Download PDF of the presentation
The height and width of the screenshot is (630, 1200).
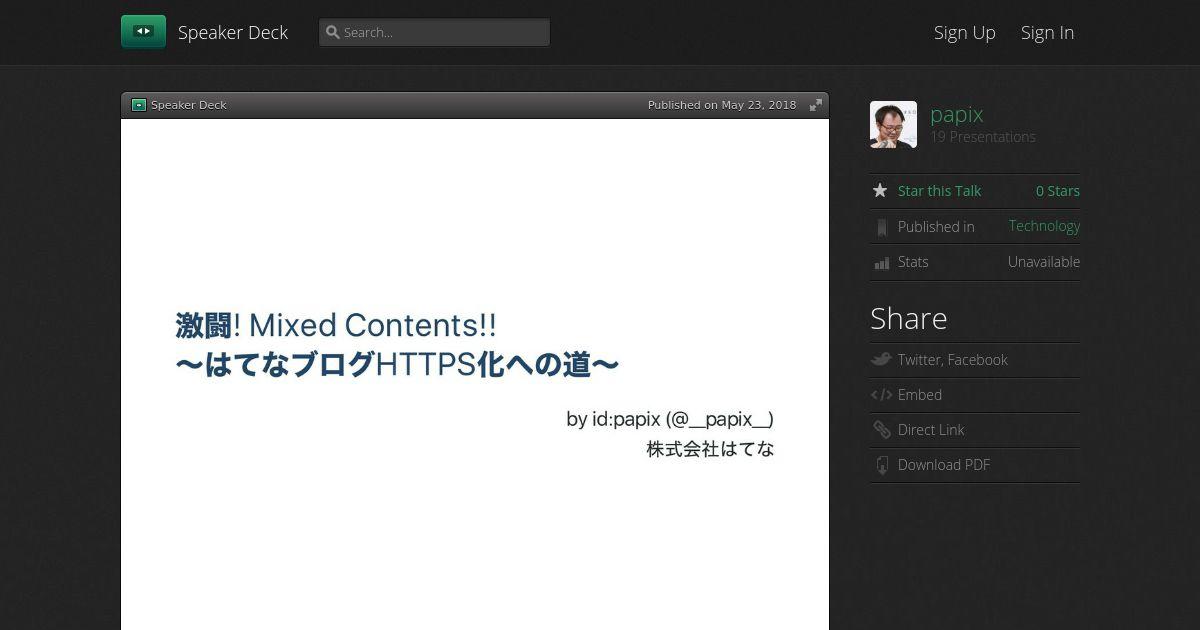click(944, 465)
